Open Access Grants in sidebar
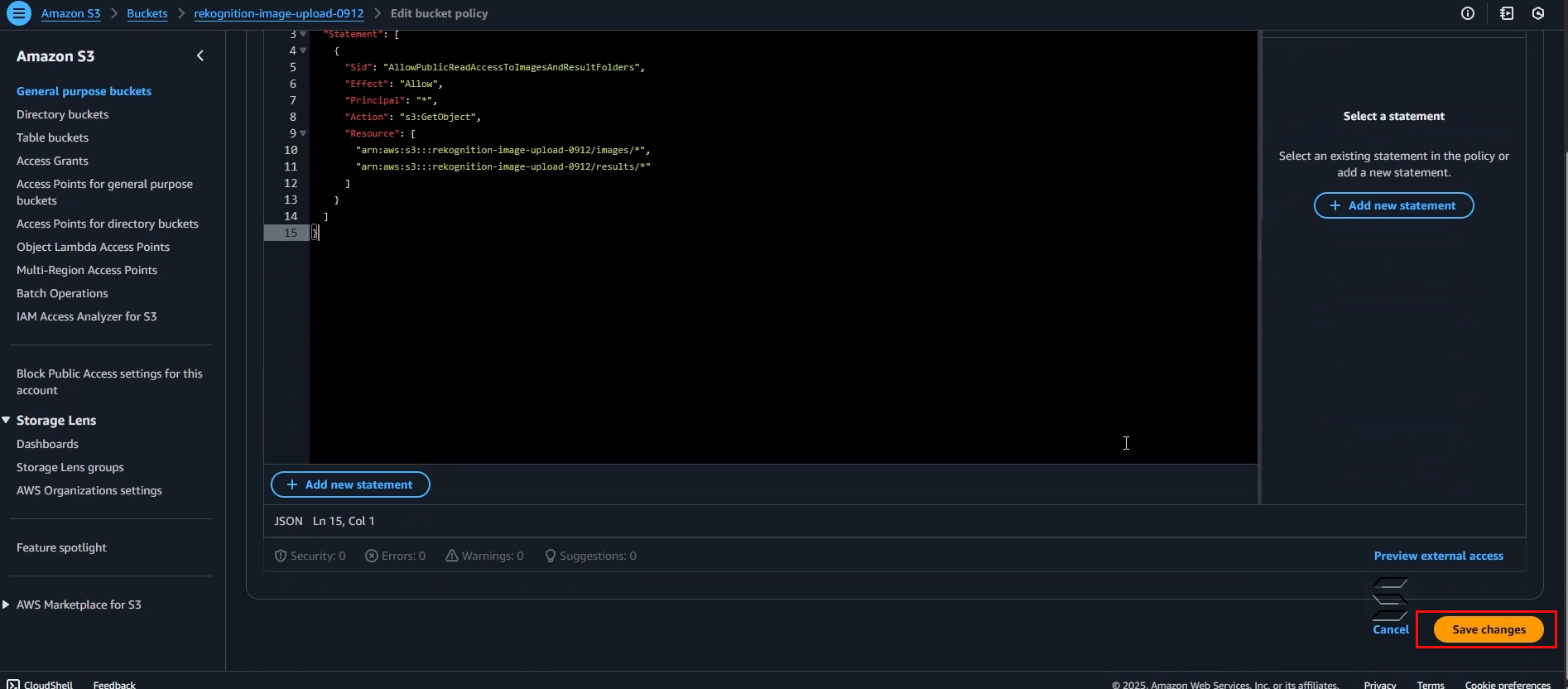 click(52, 161)
